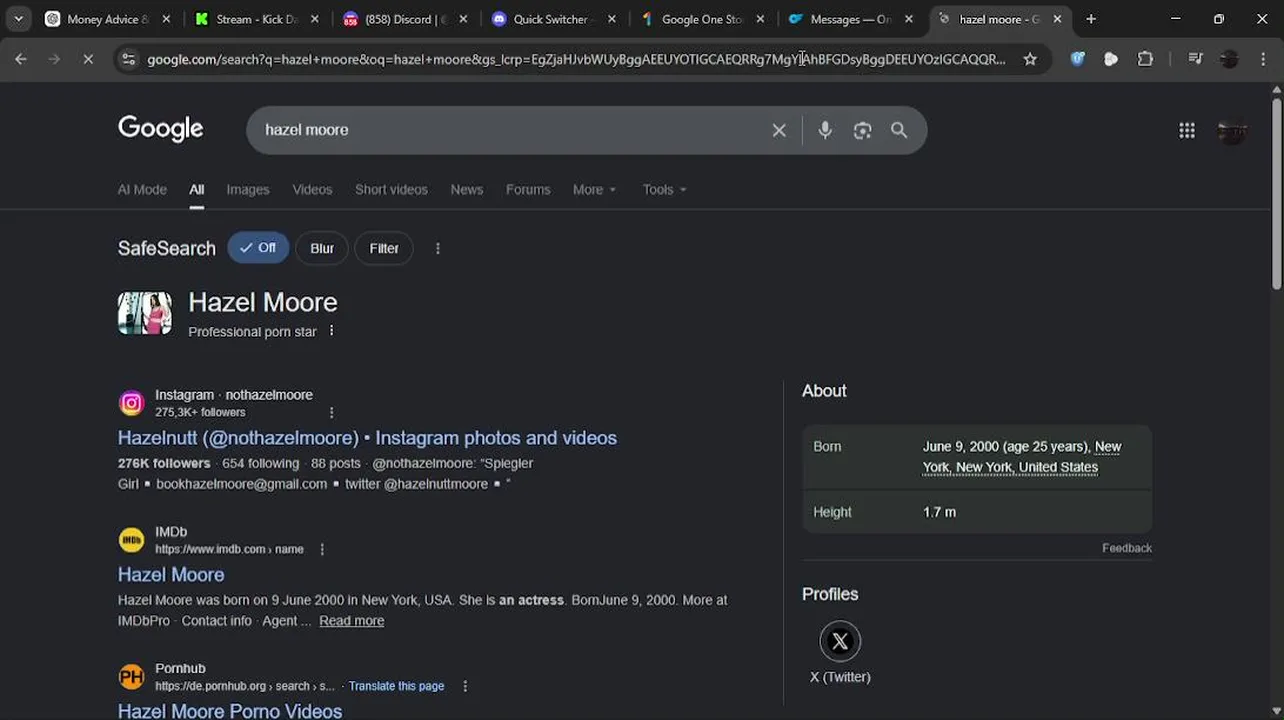The image size is (1284, 720).
Task: Switch to Money Advice browser tab
Action: pos(107,19)
